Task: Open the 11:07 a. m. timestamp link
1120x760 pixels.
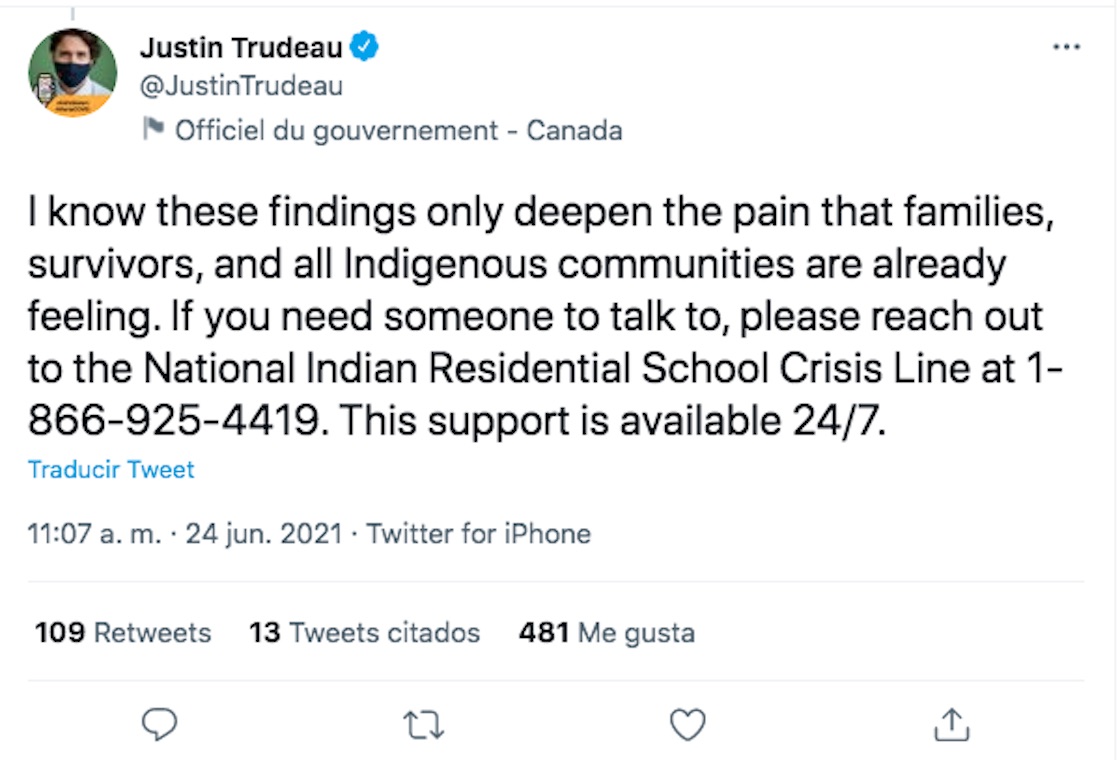Action: tap(95, 534)
